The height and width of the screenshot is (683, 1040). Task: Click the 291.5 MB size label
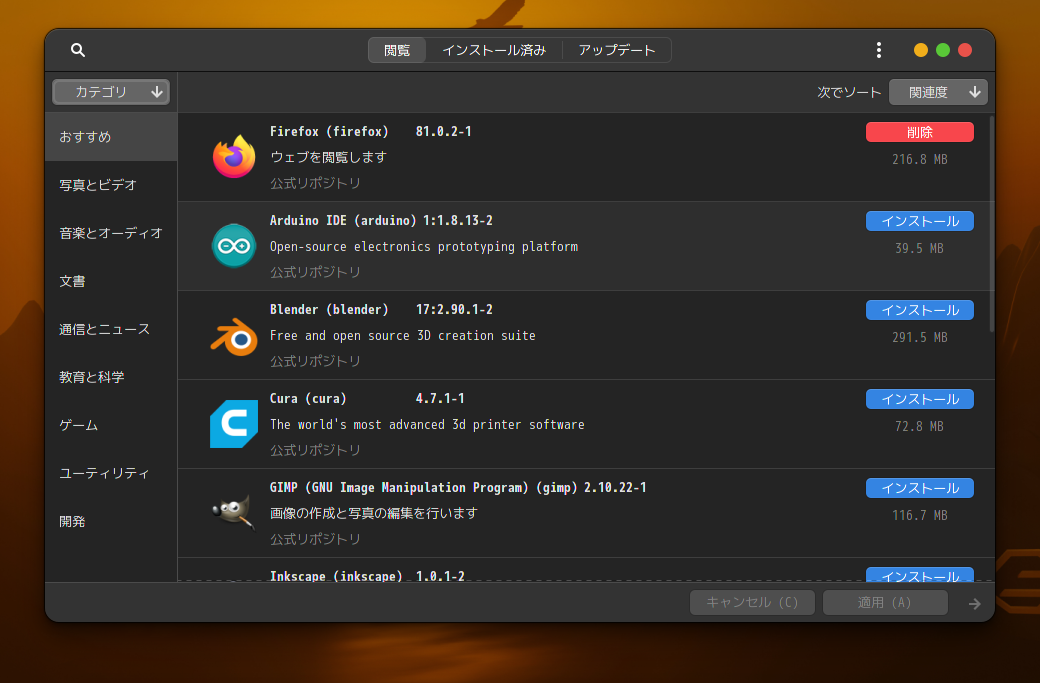pyautogui.click(x=919, y=337)
